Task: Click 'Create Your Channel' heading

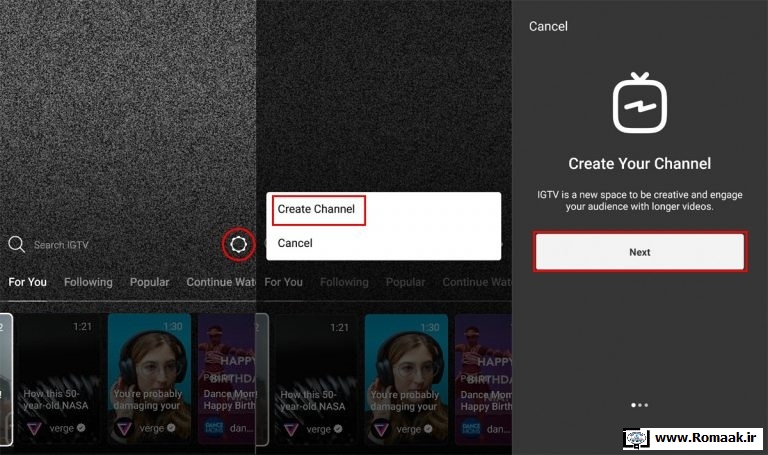Action: (x=640, y=164)
